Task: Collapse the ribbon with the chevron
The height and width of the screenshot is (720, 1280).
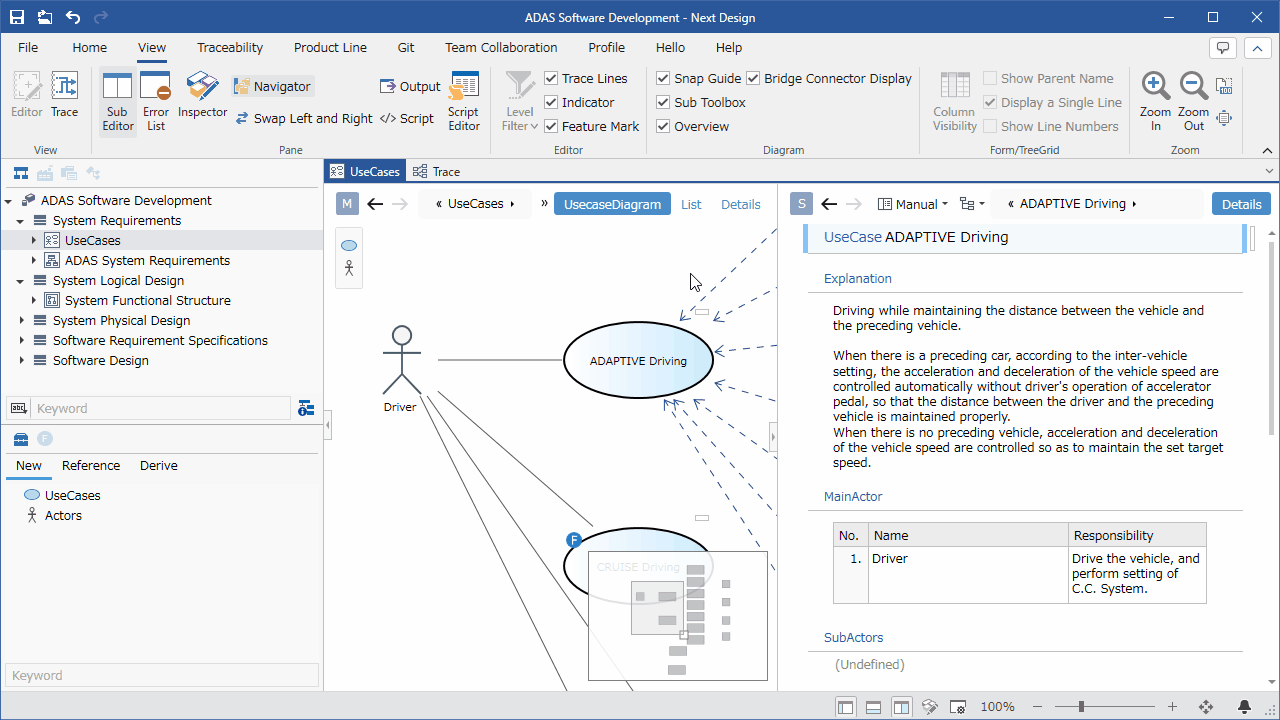Action: 1268,151
